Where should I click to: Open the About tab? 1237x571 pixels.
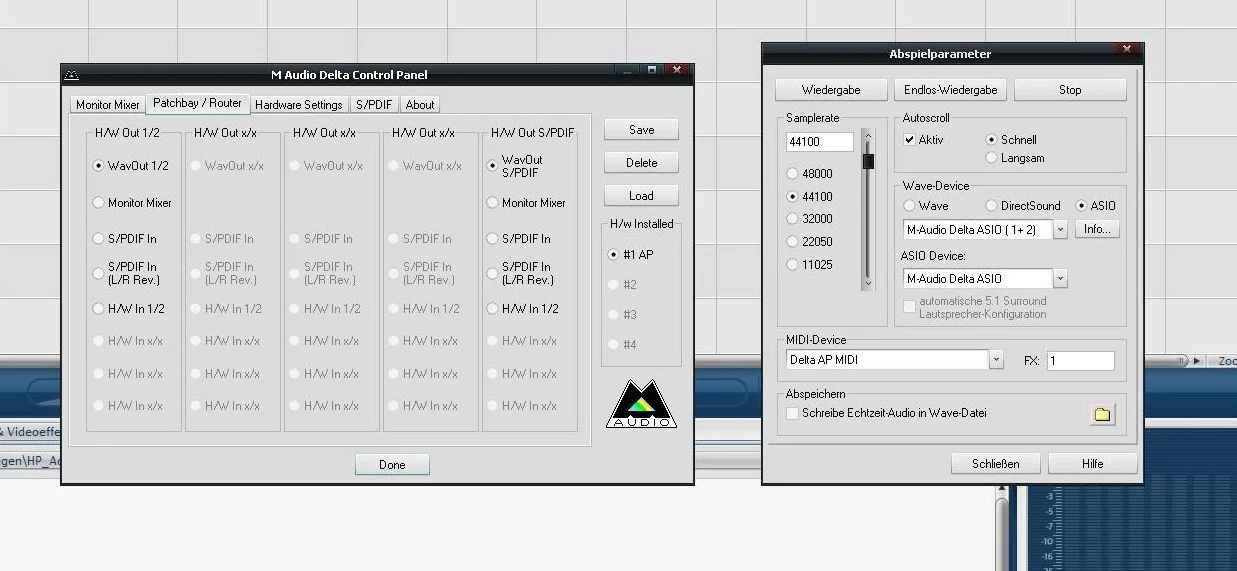[x=420, y=105]
